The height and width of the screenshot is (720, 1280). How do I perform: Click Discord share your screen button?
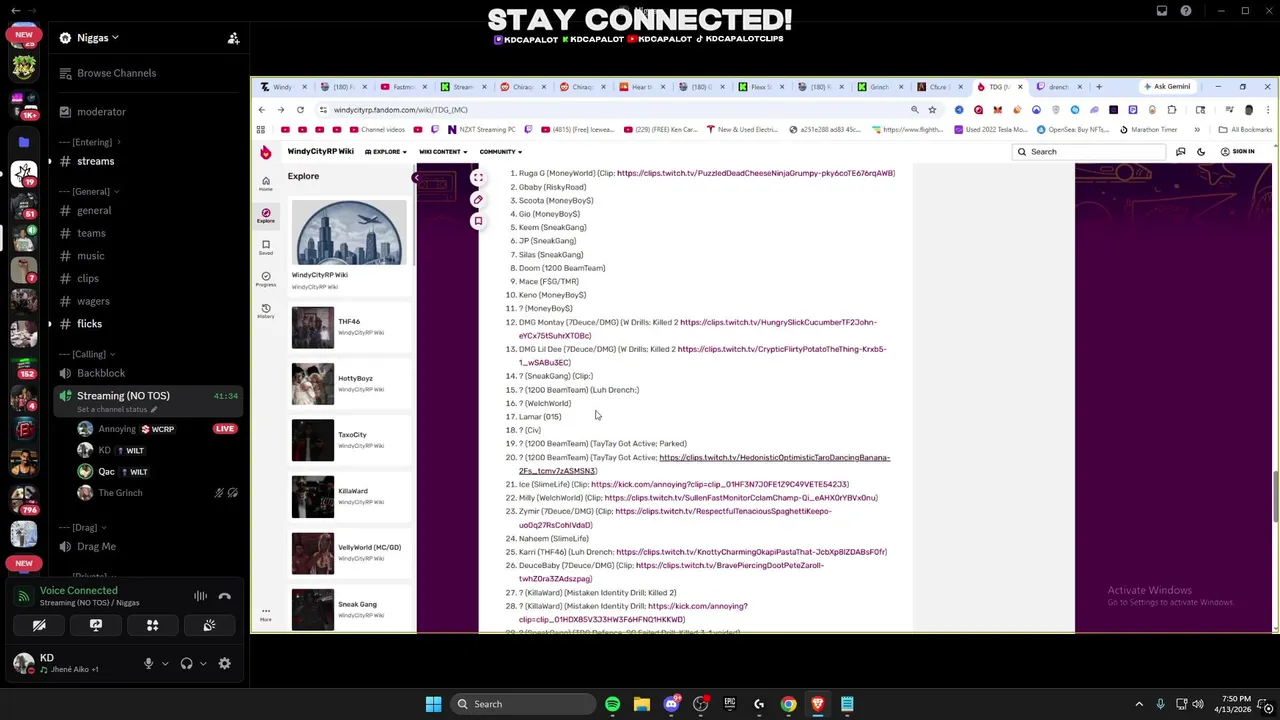pyautogui.click(x=96, y=625)
